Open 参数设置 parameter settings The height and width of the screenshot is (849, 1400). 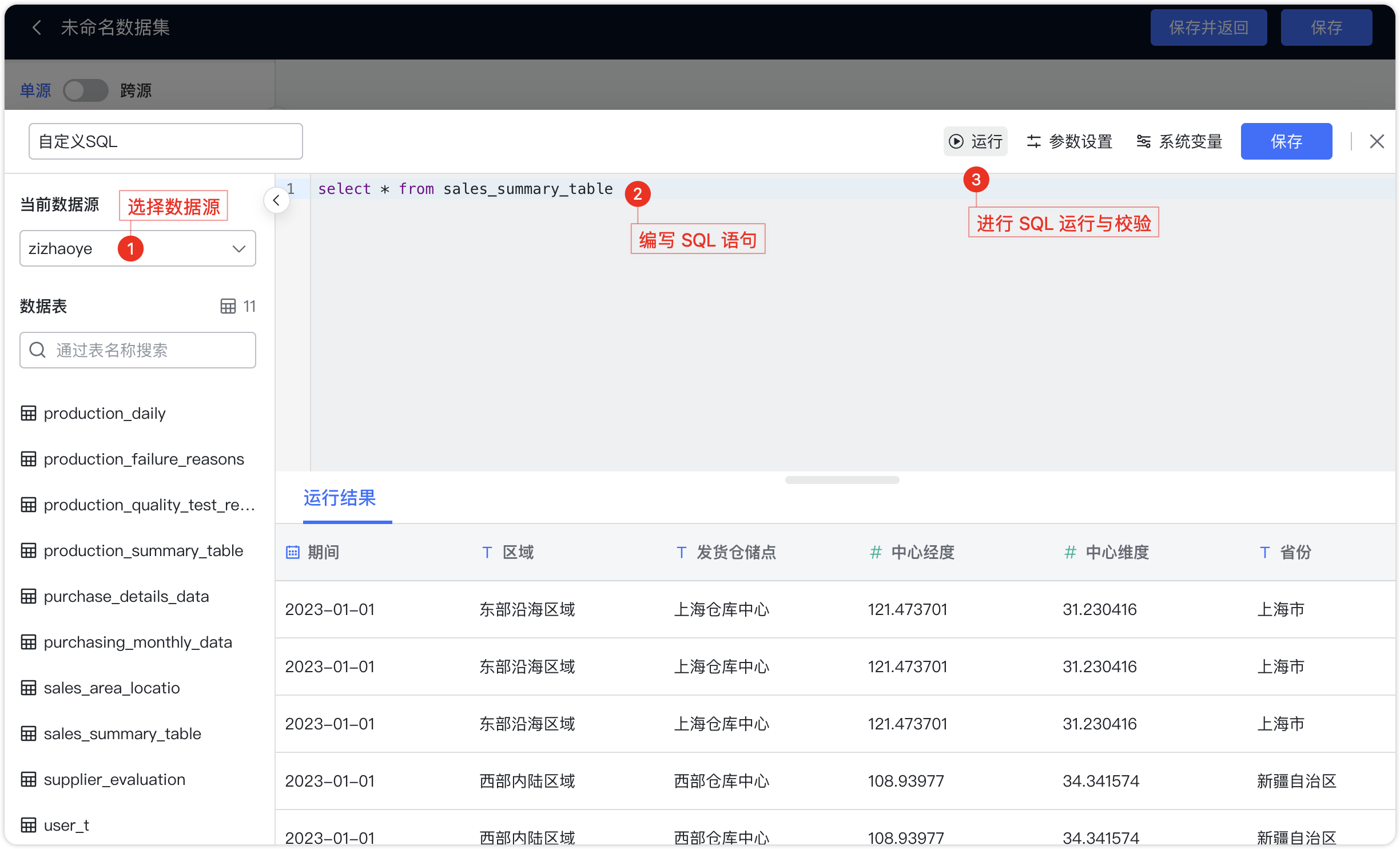coord(1069,141)
